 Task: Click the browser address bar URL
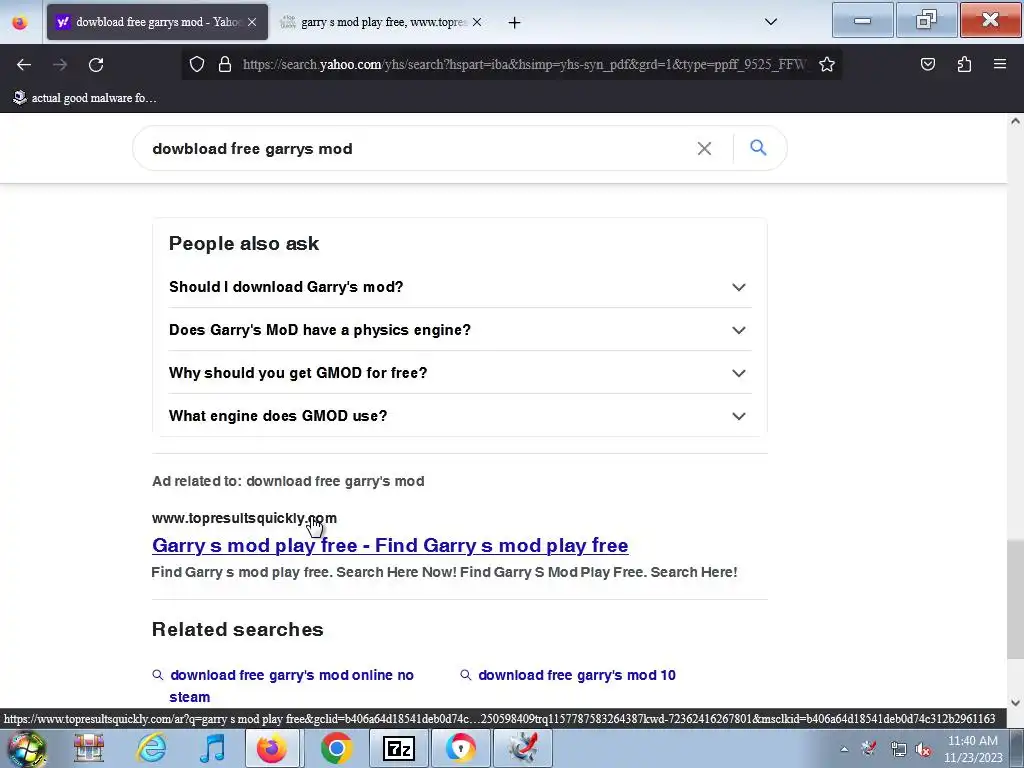[x=525, y=64]
